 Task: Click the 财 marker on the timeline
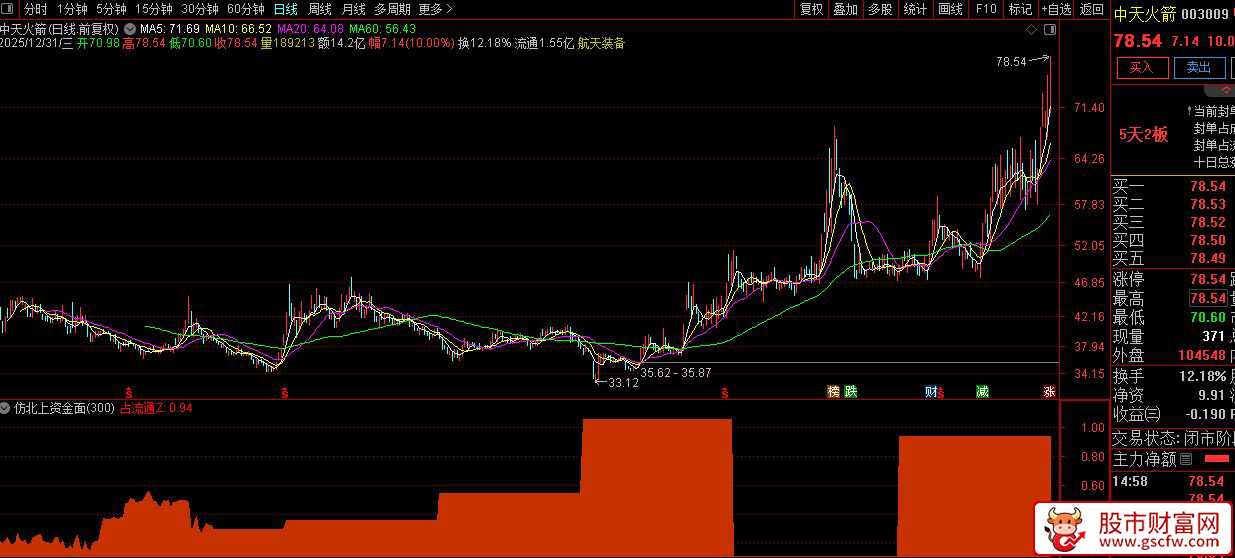(x=932, y=391)
